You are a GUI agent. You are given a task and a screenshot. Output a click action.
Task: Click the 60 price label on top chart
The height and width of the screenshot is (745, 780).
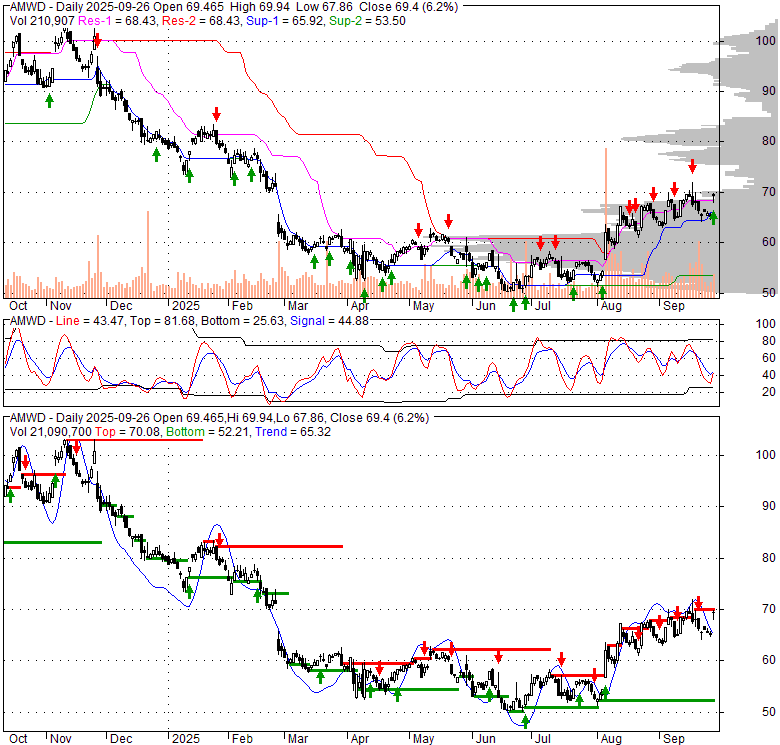coord(769,242)
